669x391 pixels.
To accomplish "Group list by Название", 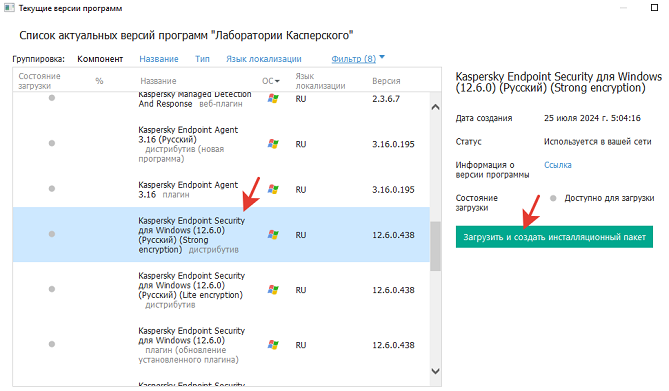I will tap(159, 59).
